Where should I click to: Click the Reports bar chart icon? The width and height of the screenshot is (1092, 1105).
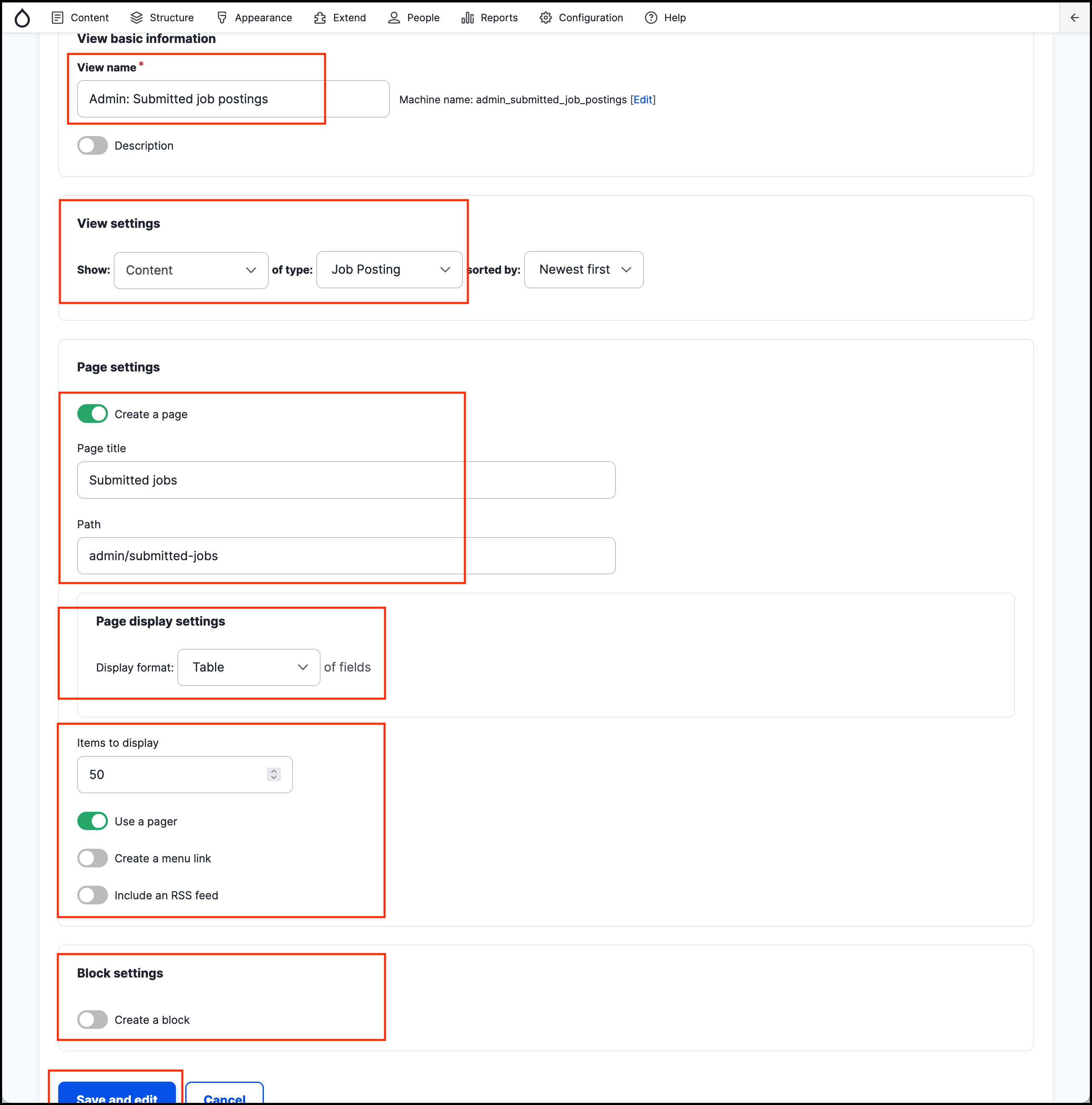[x=467, y=18]
